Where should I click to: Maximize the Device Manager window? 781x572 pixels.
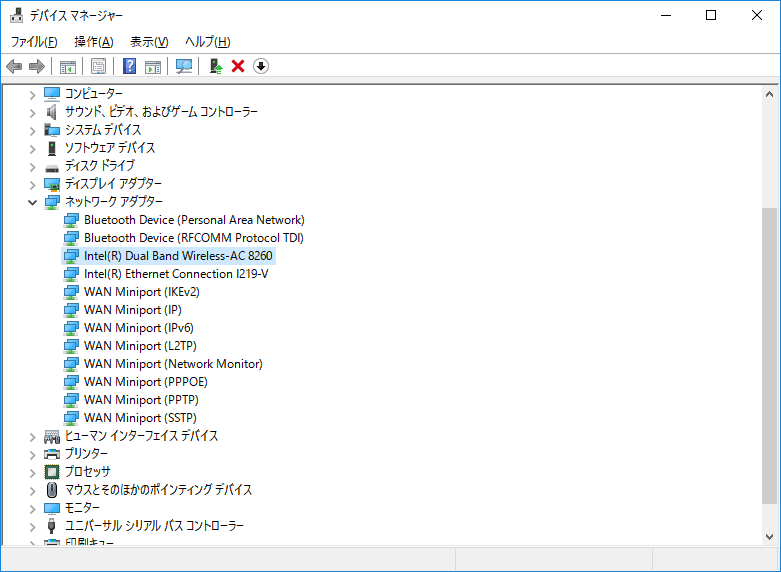point(711,15)
